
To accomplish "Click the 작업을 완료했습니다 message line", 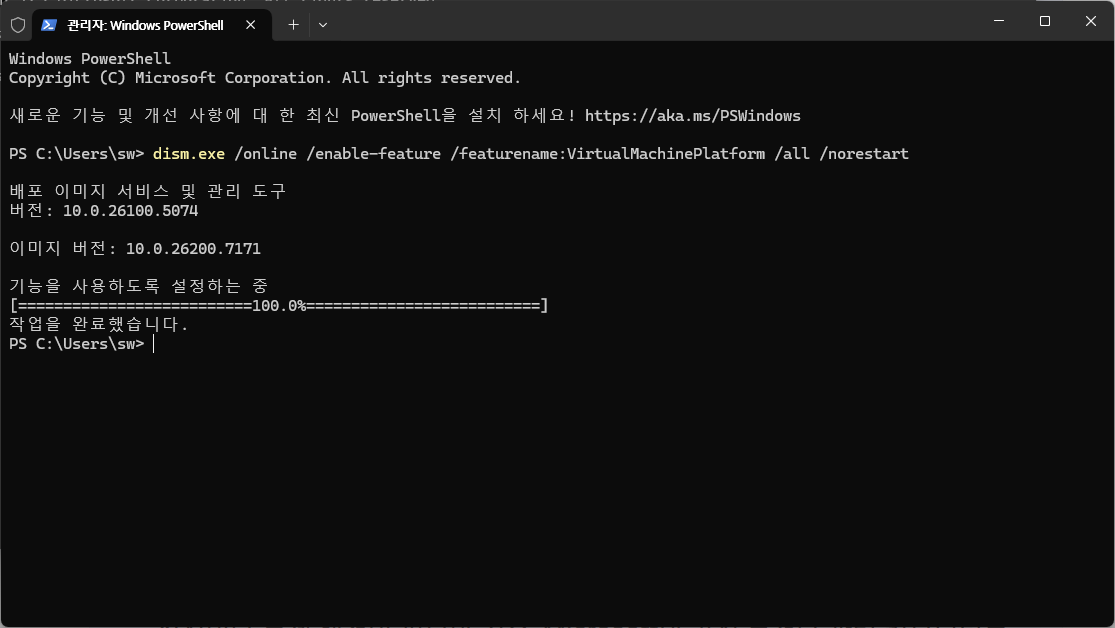I will 99,324.
